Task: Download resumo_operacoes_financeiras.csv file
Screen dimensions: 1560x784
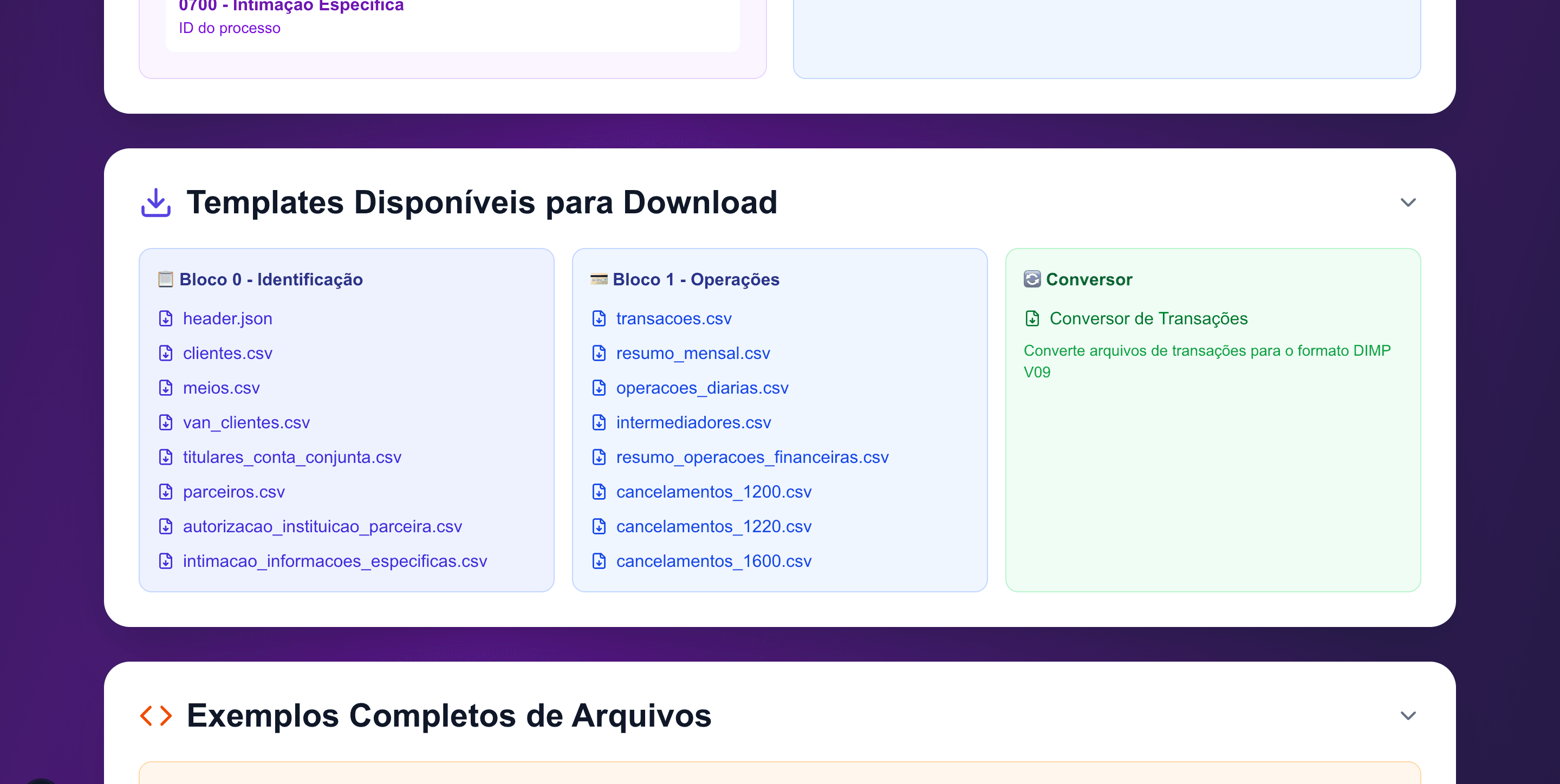Action: click(752, 457)
